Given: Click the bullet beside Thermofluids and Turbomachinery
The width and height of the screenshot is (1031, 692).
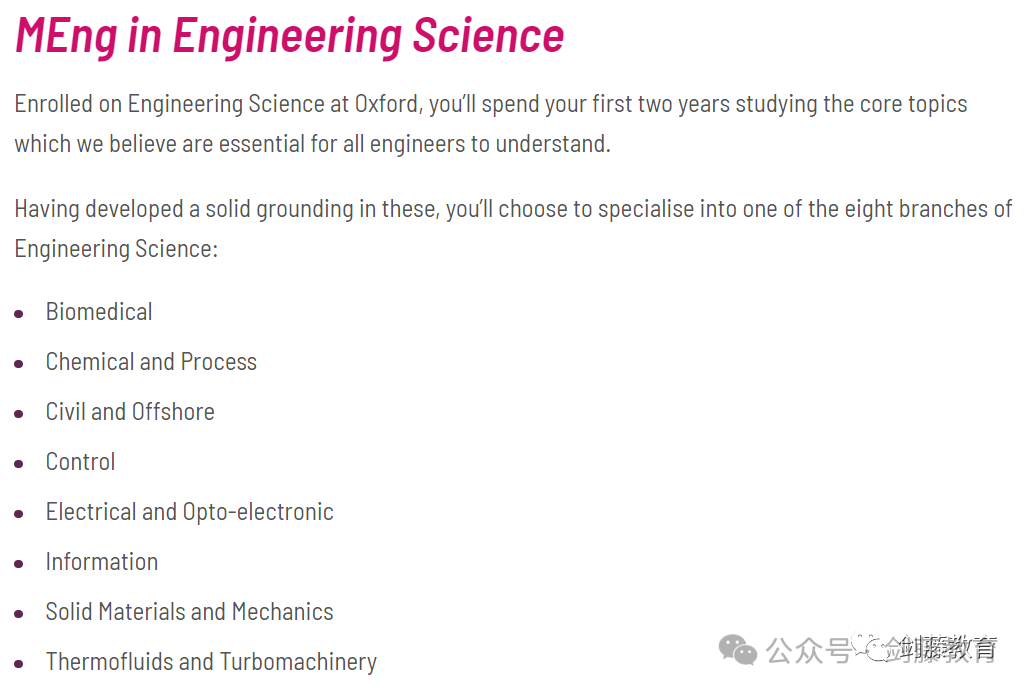Looking at the screenshot, I should point(19,664).
